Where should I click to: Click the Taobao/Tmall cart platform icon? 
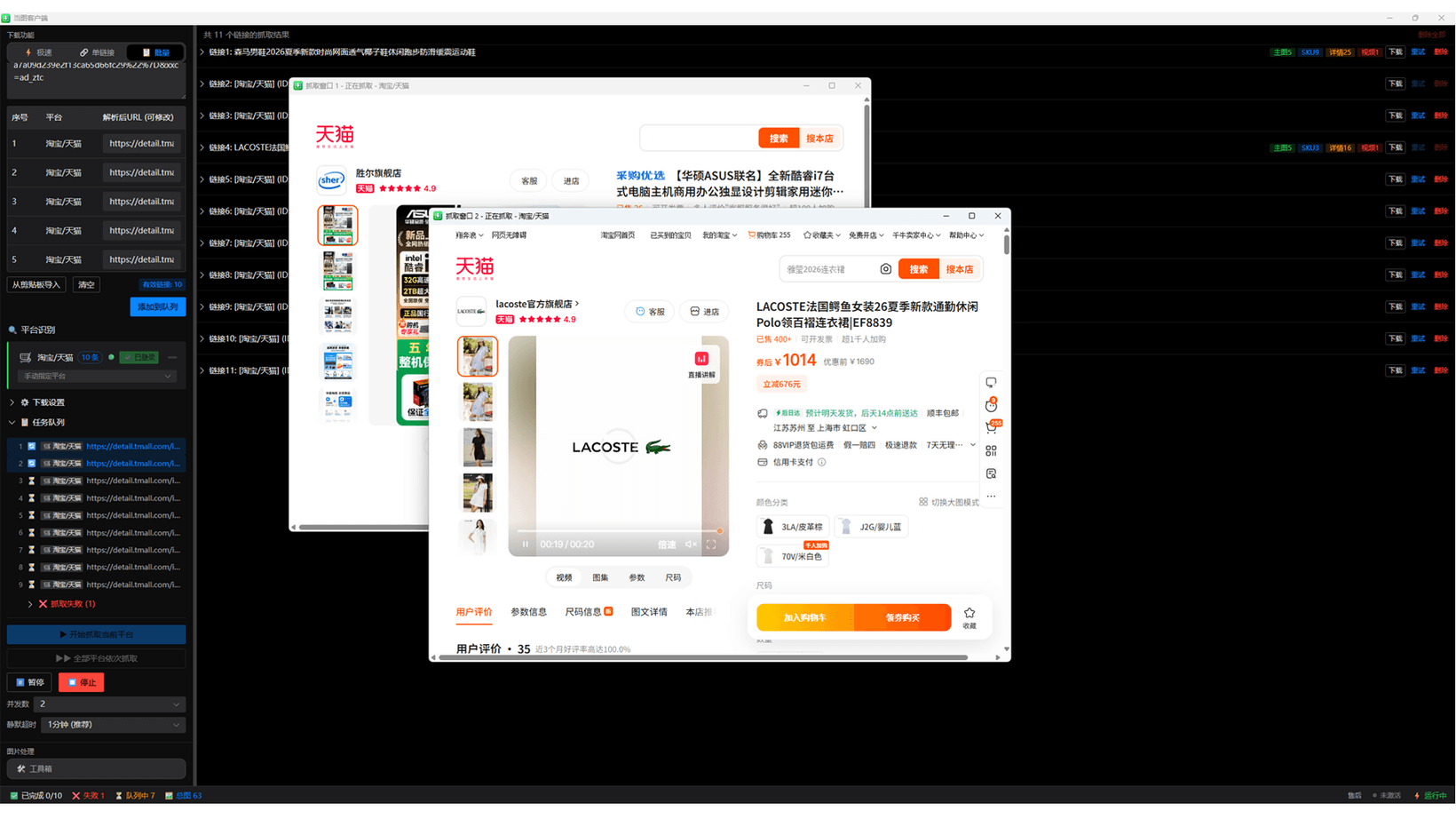[x=26, y=357]
